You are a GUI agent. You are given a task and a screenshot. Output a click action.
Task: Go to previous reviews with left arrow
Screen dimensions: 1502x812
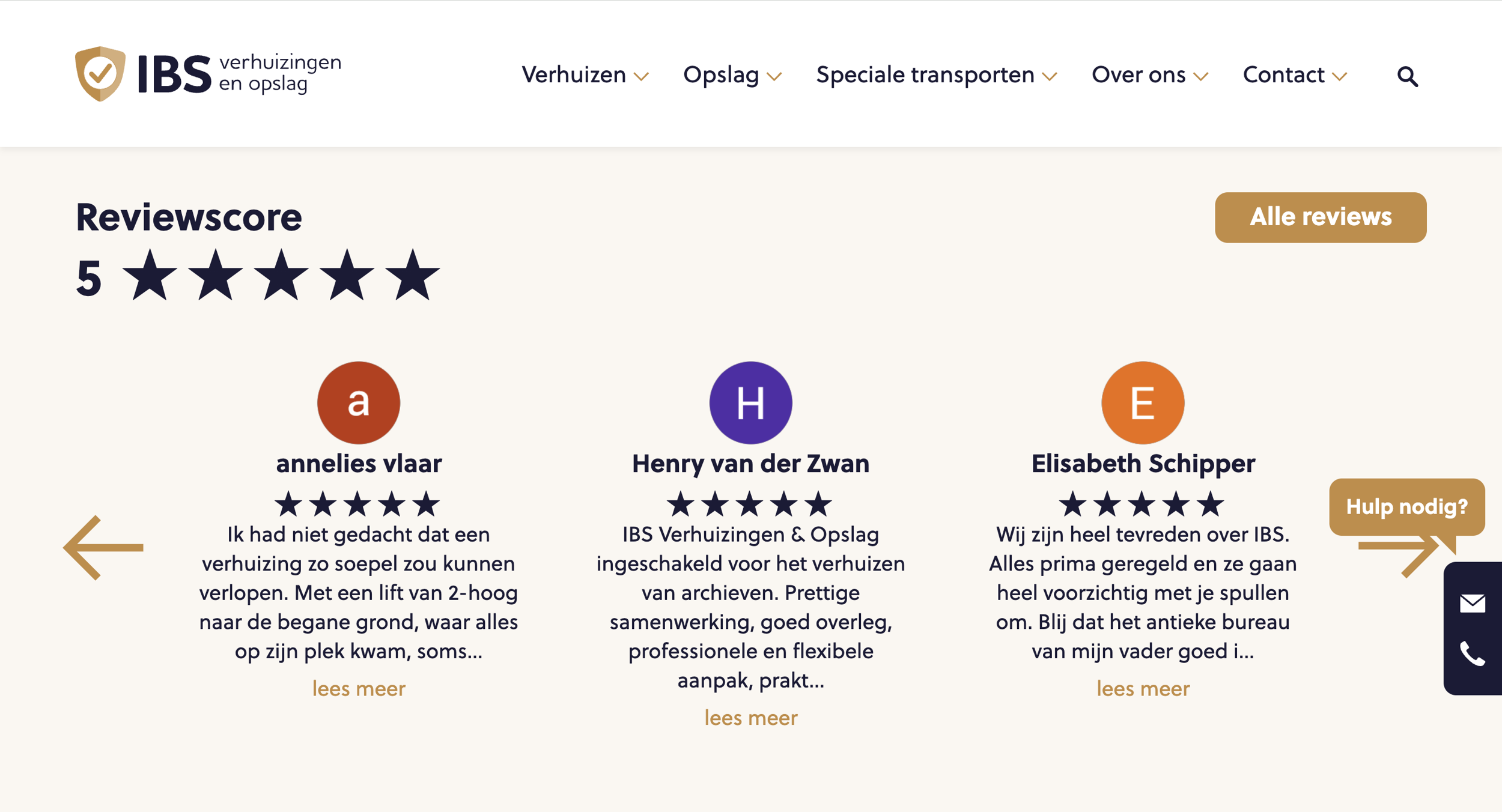coord(103,547)
